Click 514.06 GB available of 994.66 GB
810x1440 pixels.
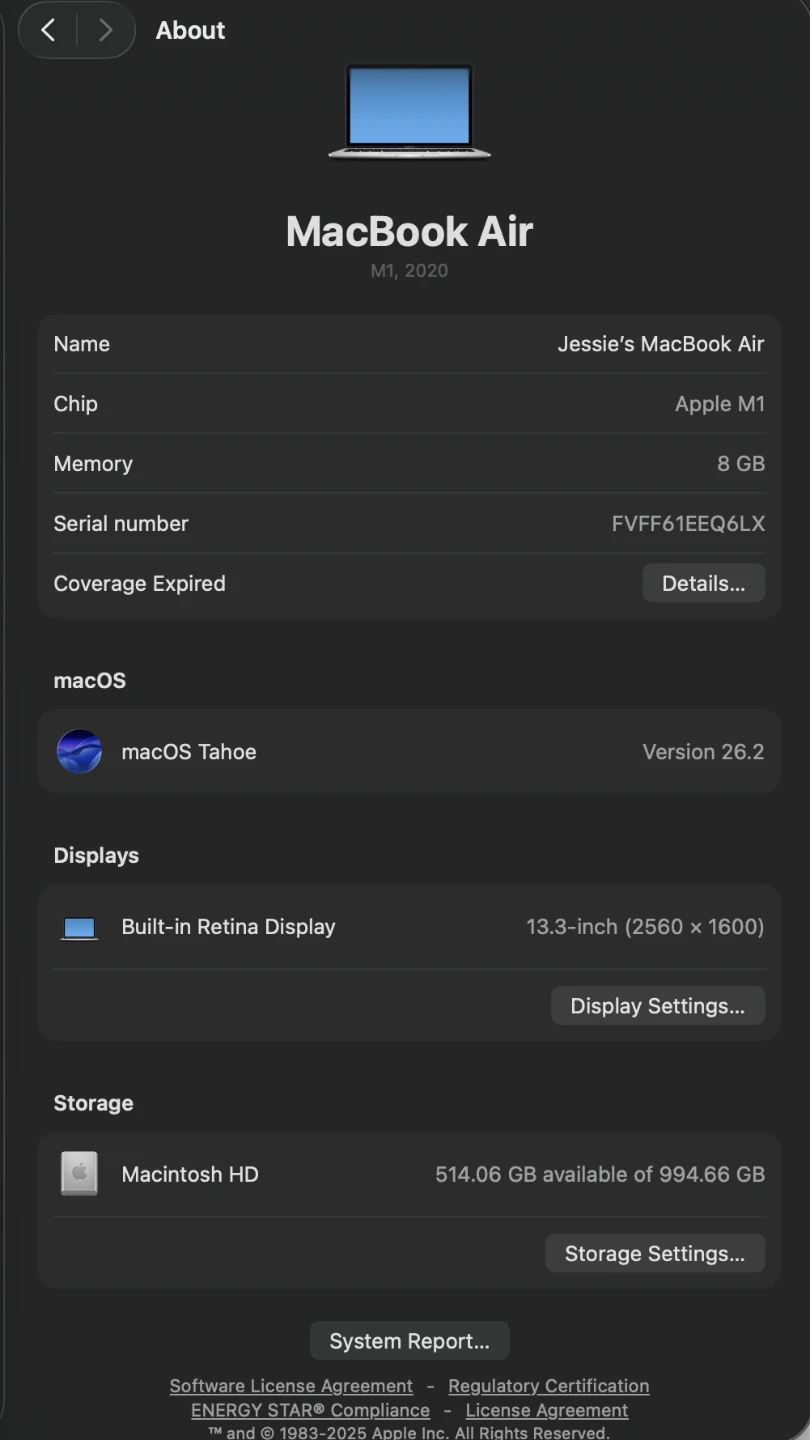pos(600,1174)
